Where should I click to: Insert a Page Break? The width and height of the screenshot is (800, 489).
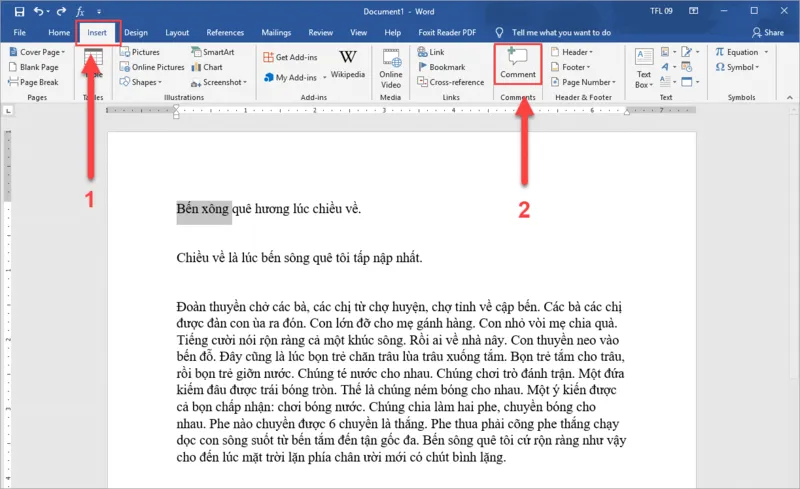34,82
